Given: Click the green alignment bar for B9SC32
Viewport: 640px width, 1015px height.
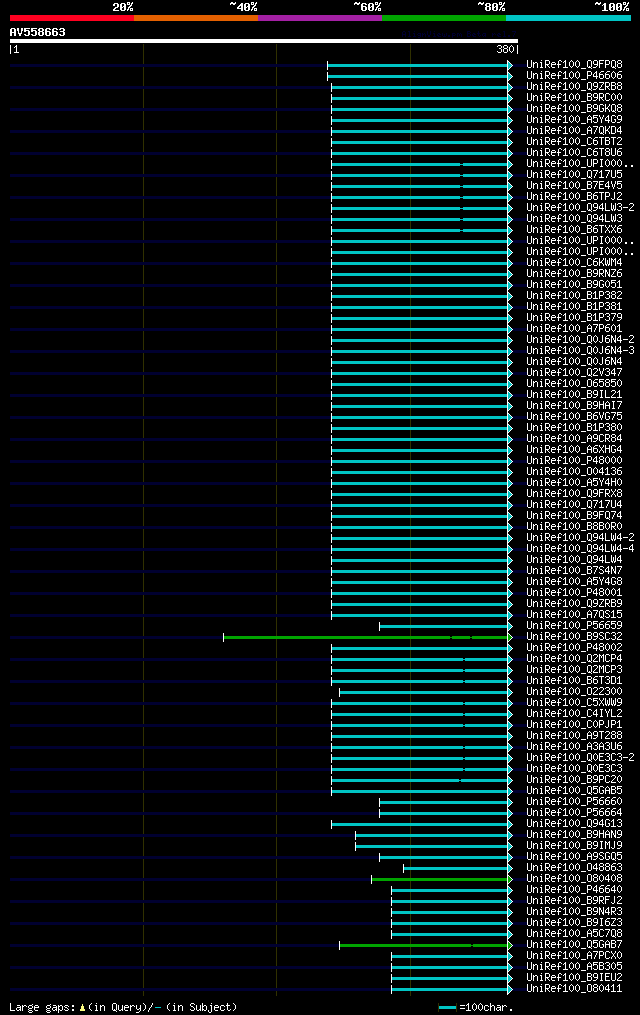Looking at the screenshot, I should point(367,638).
